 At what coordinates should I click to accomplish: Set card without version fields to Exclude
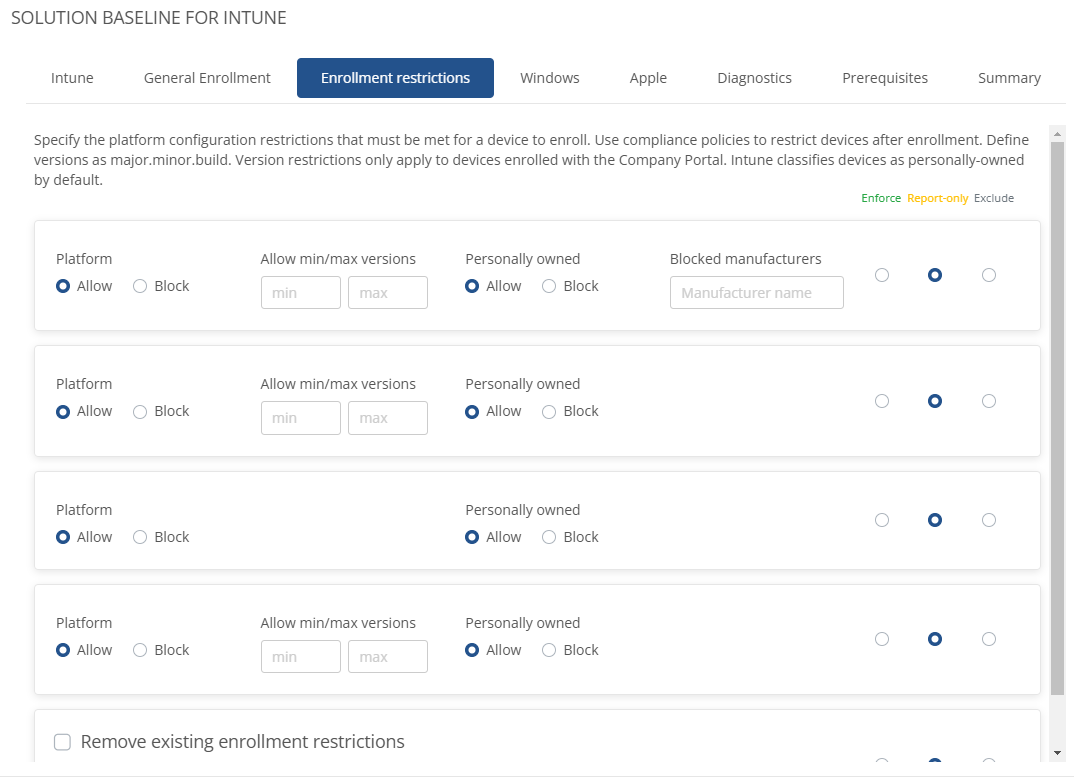[x=988, y=520]
